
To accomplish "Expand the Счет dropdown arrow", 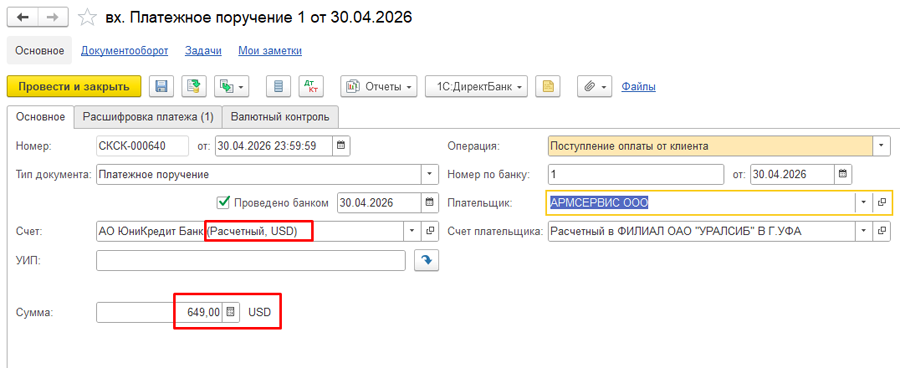I will (412, 231).
